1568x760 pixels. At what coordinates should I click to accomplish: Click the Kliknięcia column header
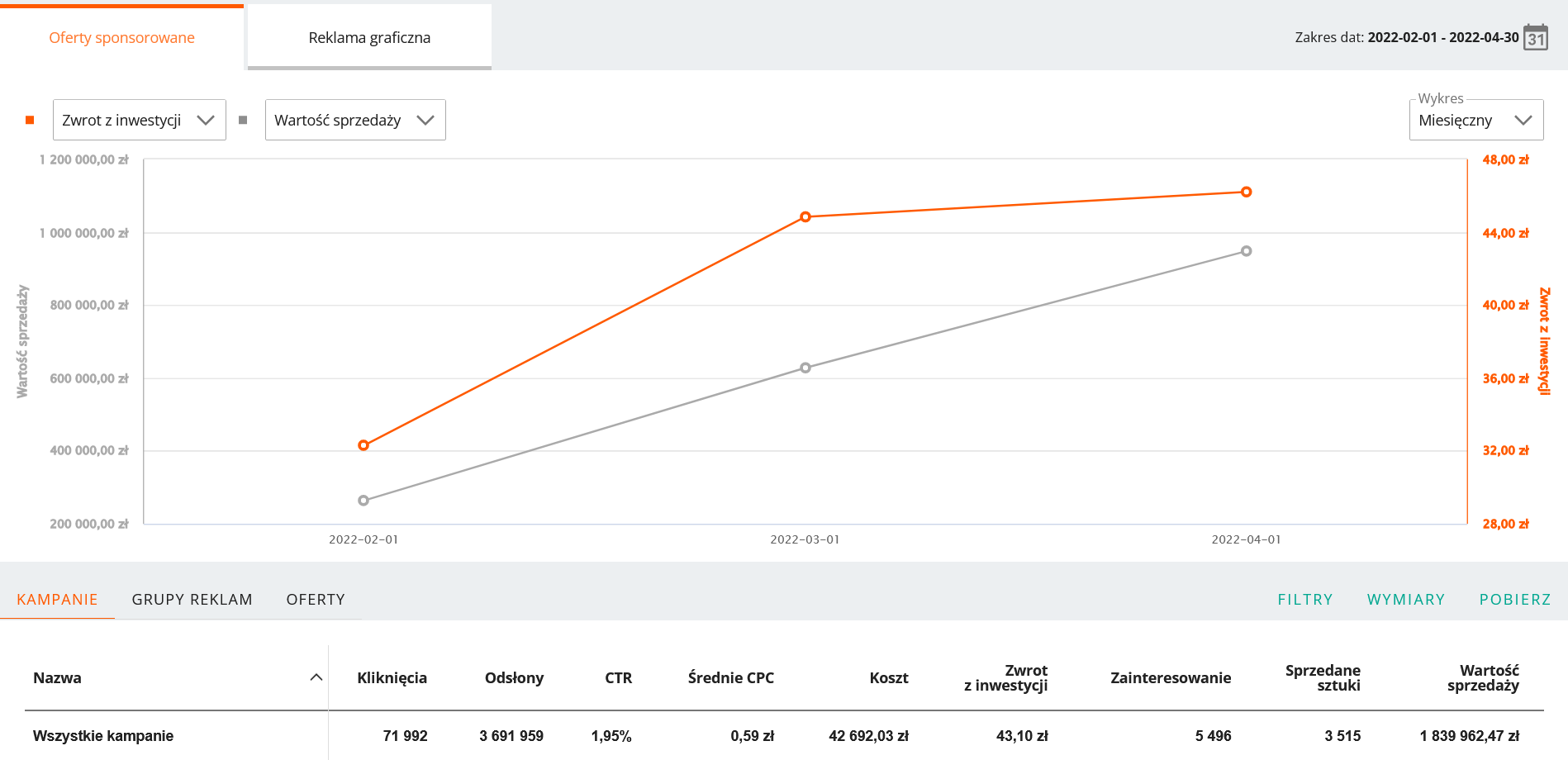pyautogui.click(x=392, y=678)
